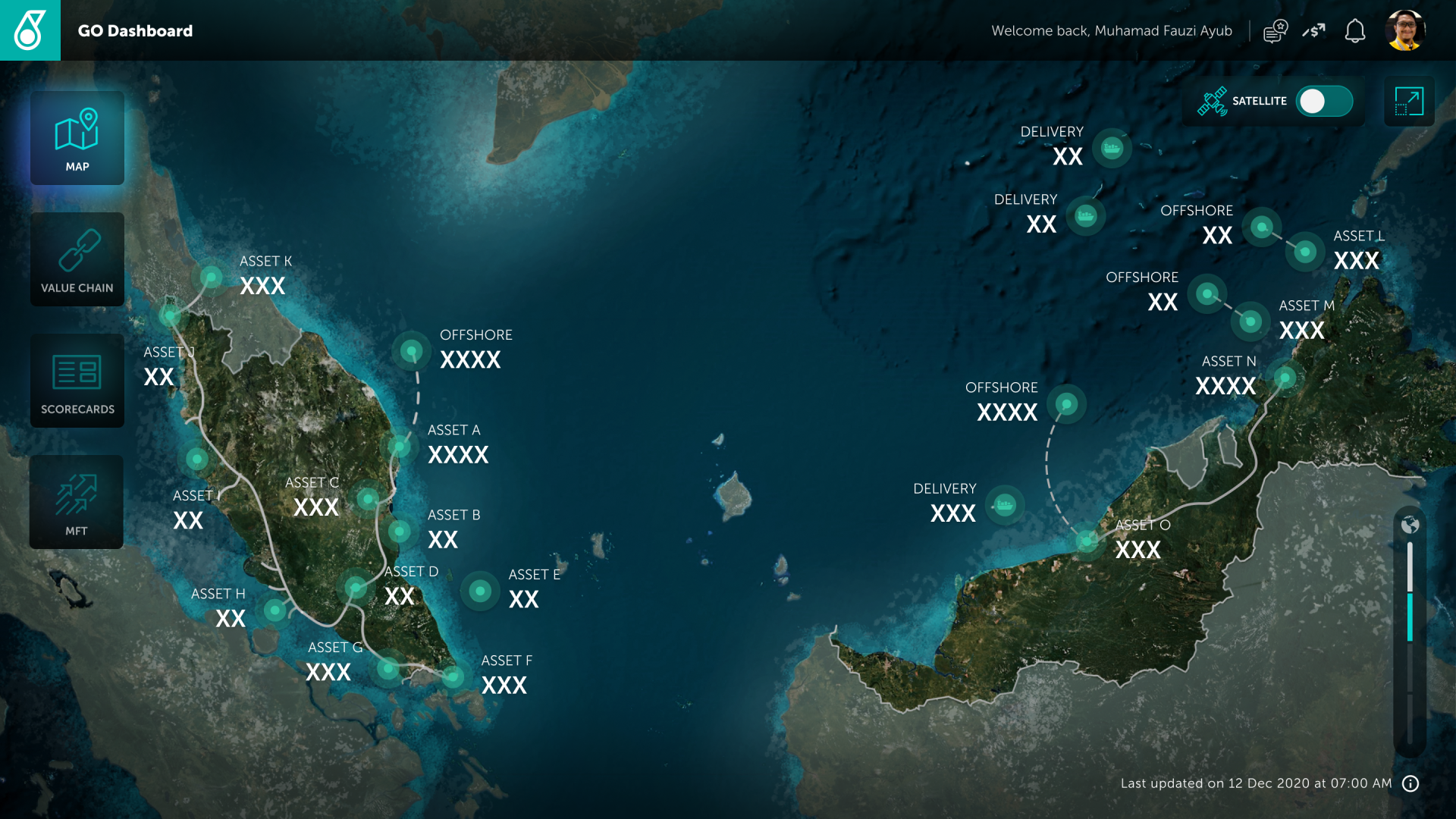Toggle the Satellite view switch

(1324, 101)
